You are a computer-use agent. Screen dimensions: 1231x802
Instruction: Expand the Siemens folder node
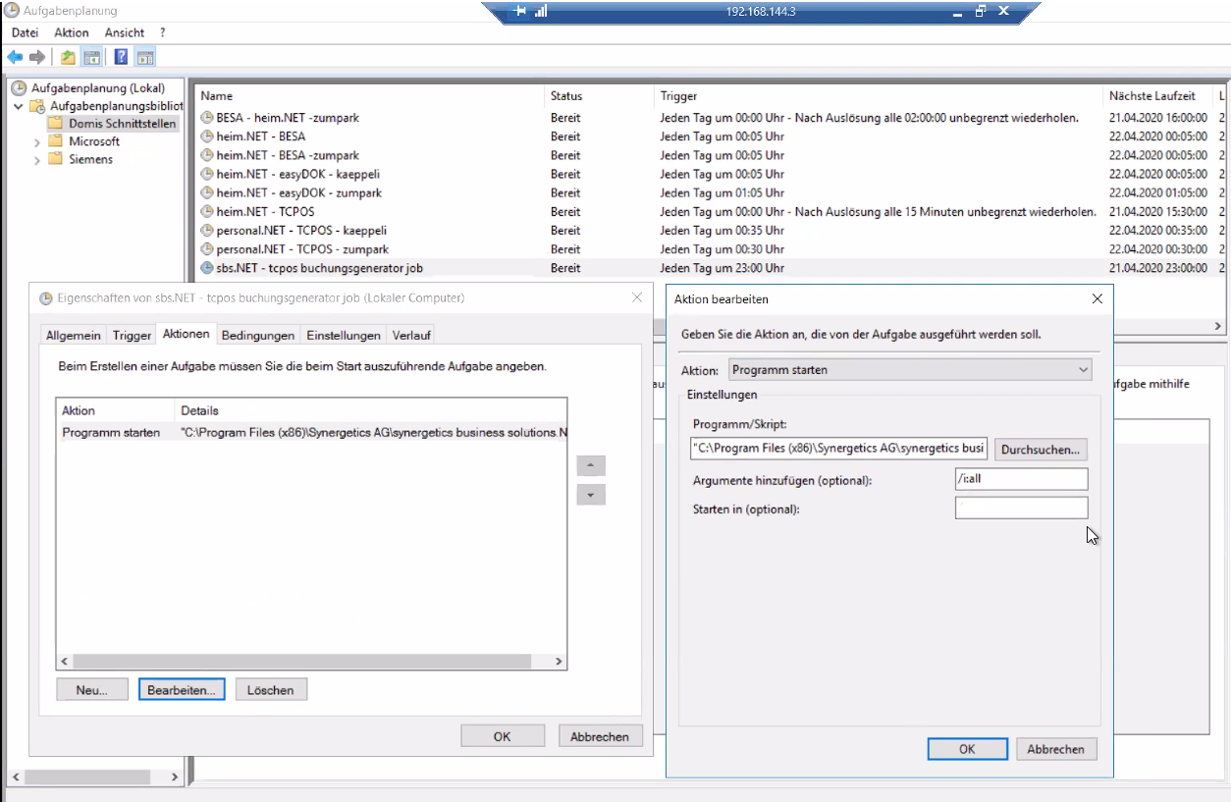(x=37, y=160)
